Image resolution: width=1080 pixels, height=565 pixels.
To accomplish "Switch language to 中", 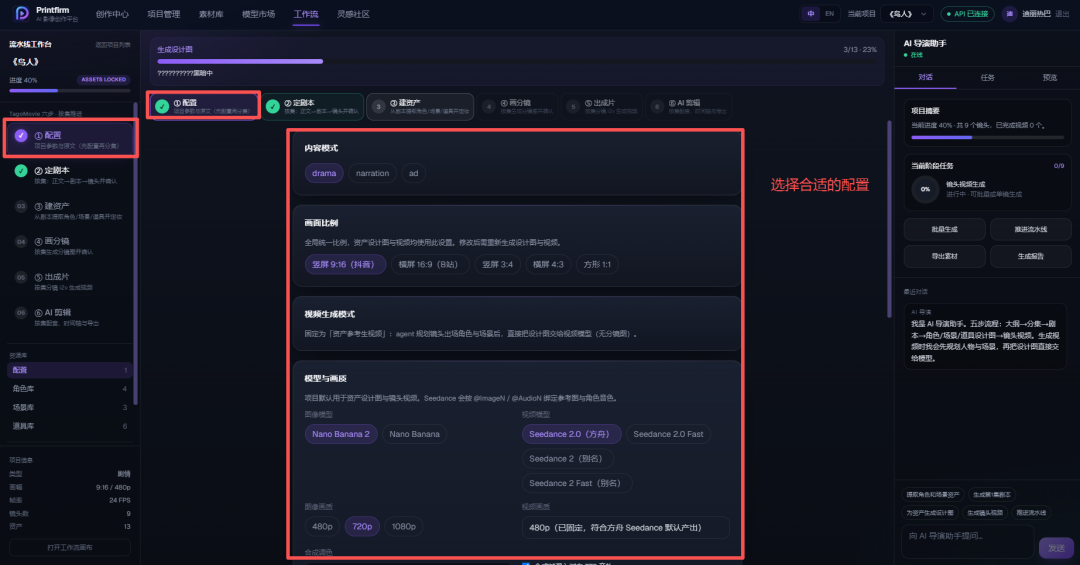I will click(811, 14).
